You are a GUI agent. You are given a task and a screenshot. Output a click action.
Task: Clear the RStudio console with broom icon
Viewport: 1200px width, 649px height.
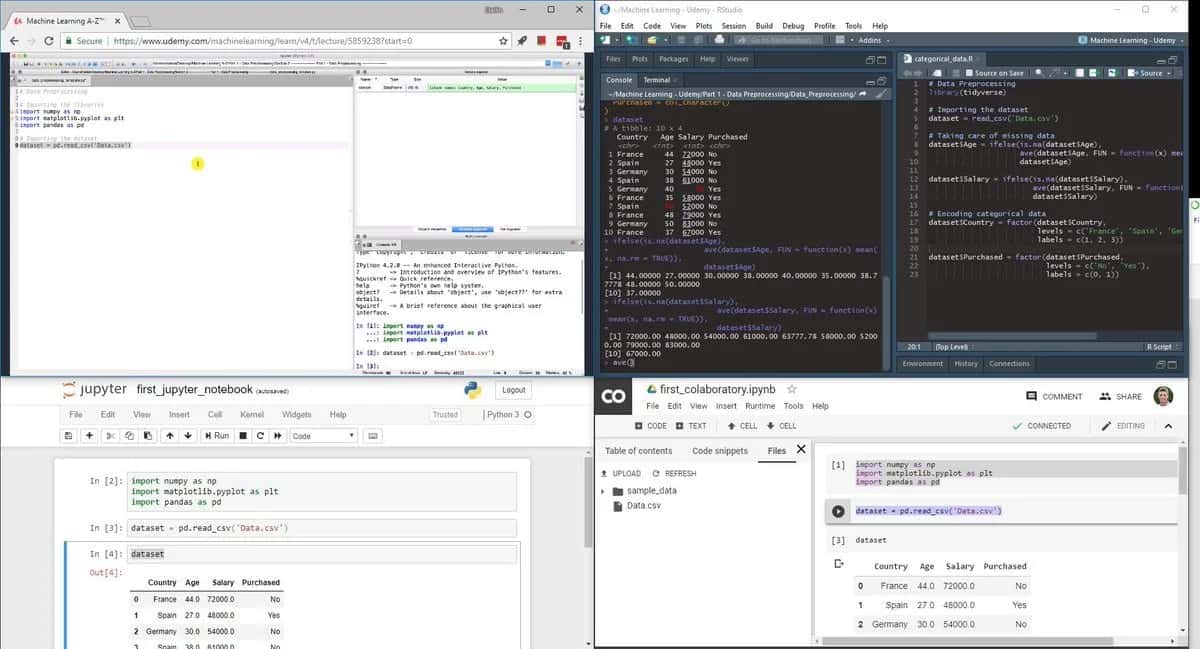pyautogui.click(x=881, y=94)
